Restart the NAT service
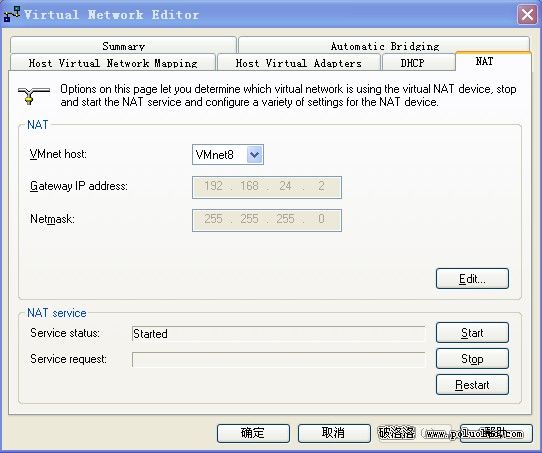Image resolution: width=542 pixels, height=453 pixels. pos(472,385)
